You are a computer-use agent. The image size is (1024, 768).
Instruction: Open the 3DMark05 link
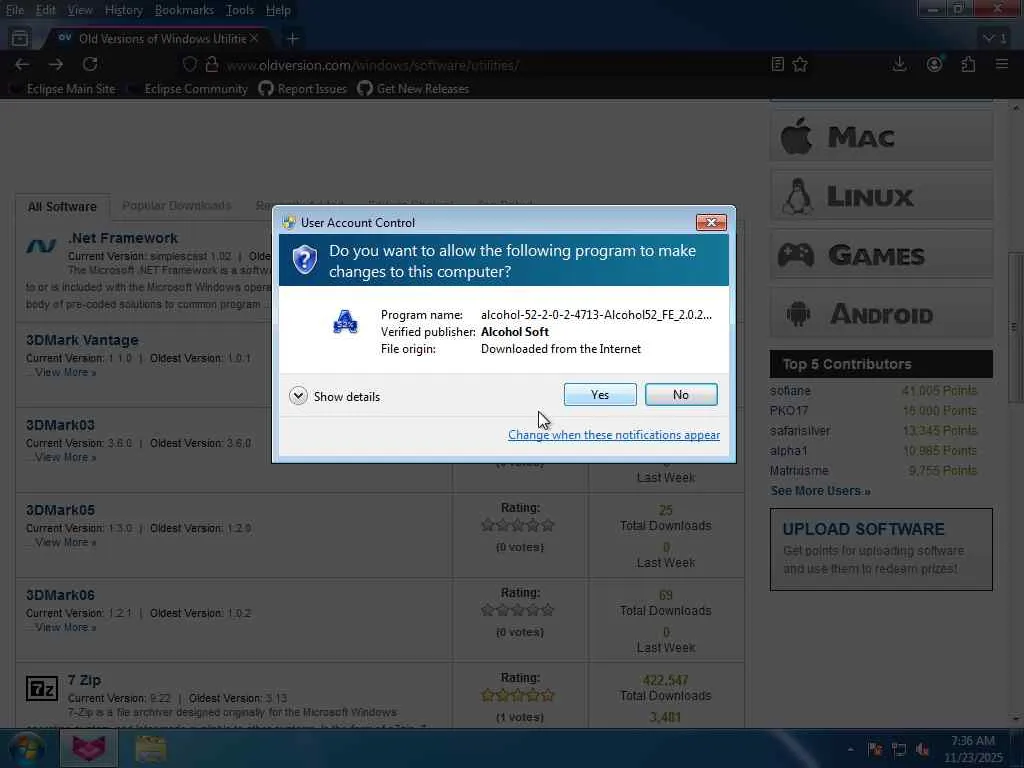pos(60,510)
